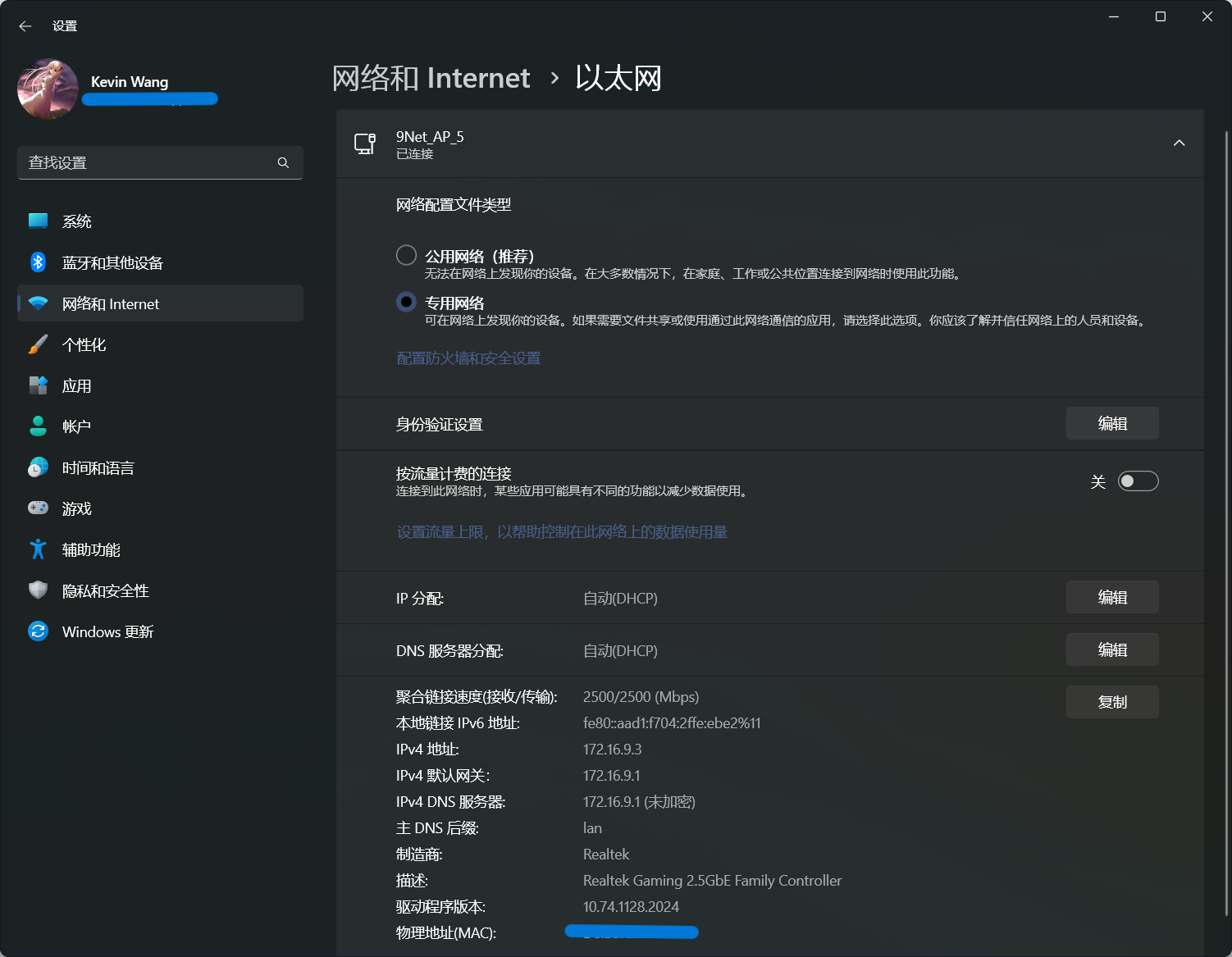The width and height of the screenshot is (1232, 957).
Task: Open the 蓝牙和其他设备 category
Action: click(x=160, y=262)
